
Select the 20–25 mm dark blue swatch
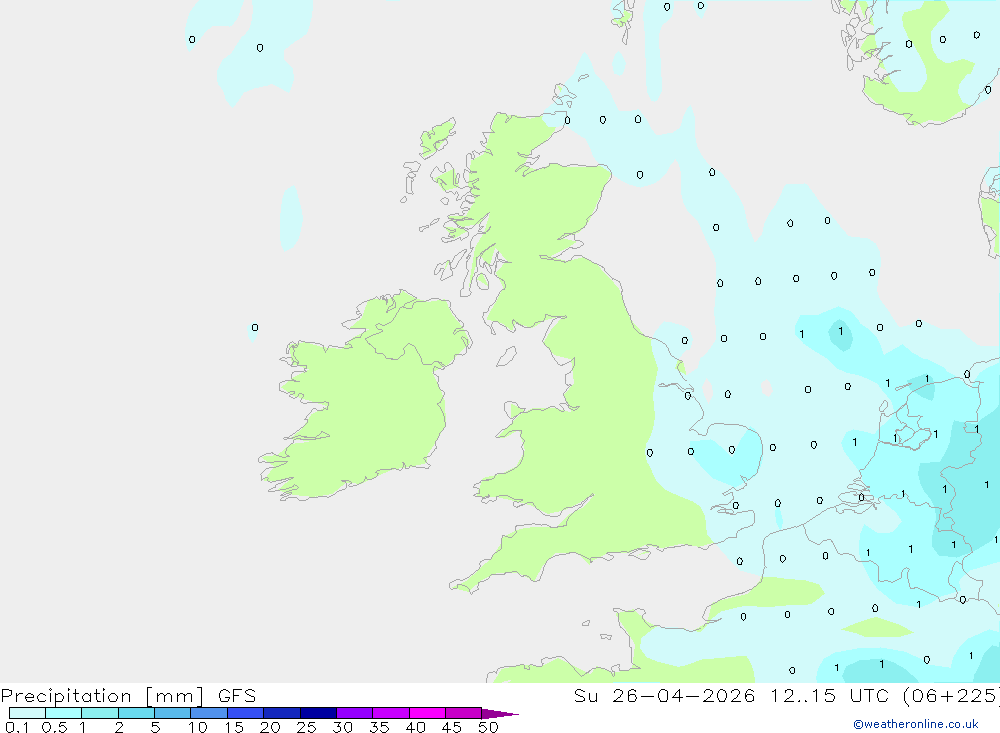coord(282,713)
